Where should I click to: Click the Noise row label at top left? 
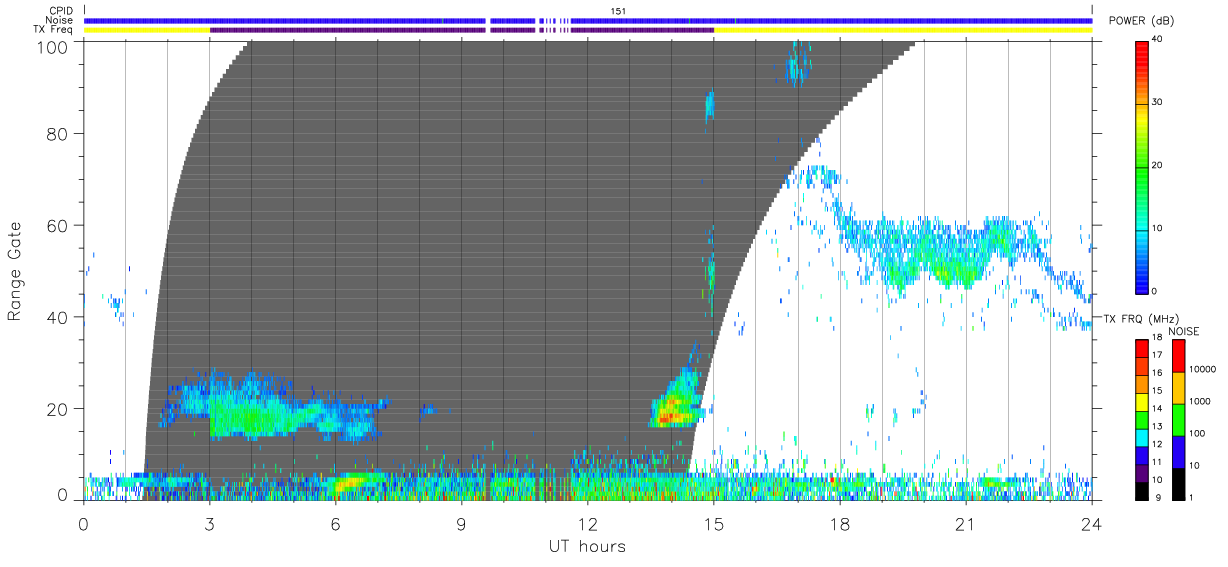[x=60, y=20]
